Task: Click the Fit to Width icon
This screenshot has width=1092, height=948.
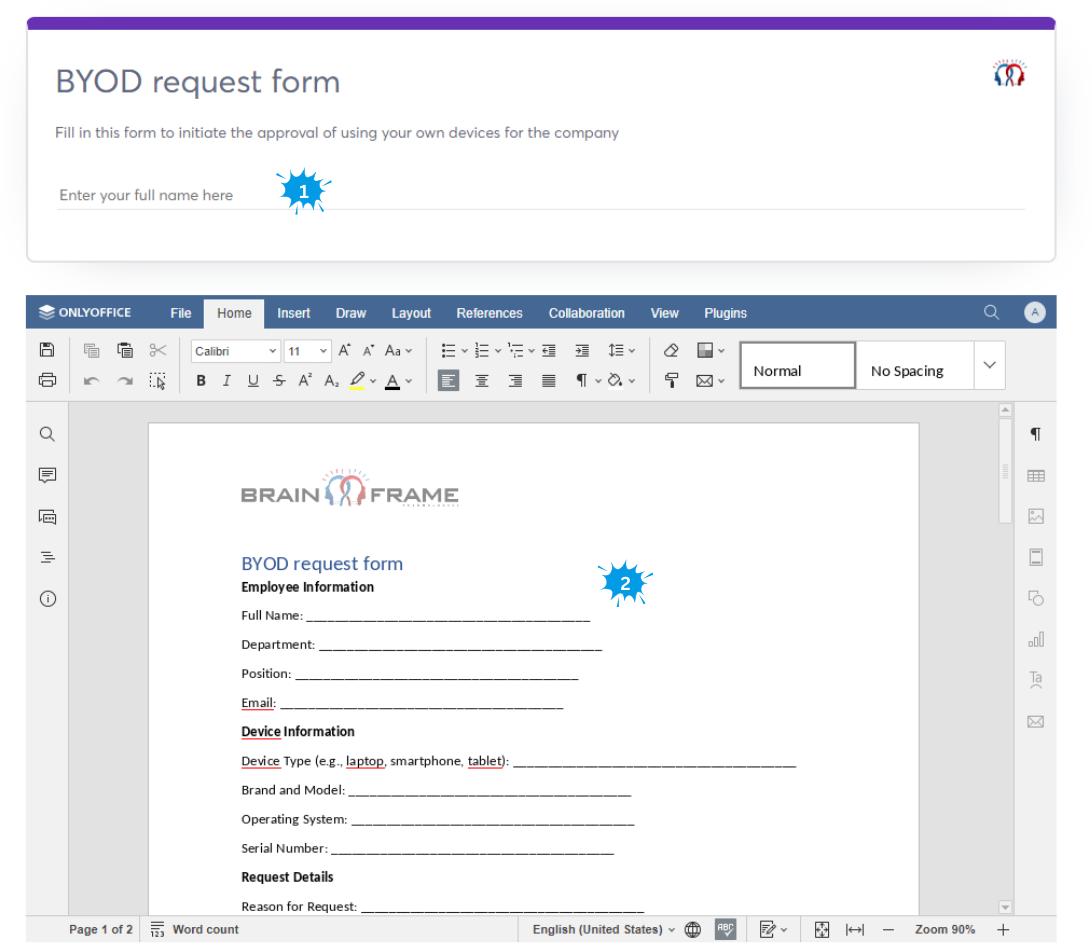Action: click(x=855, y=930)
